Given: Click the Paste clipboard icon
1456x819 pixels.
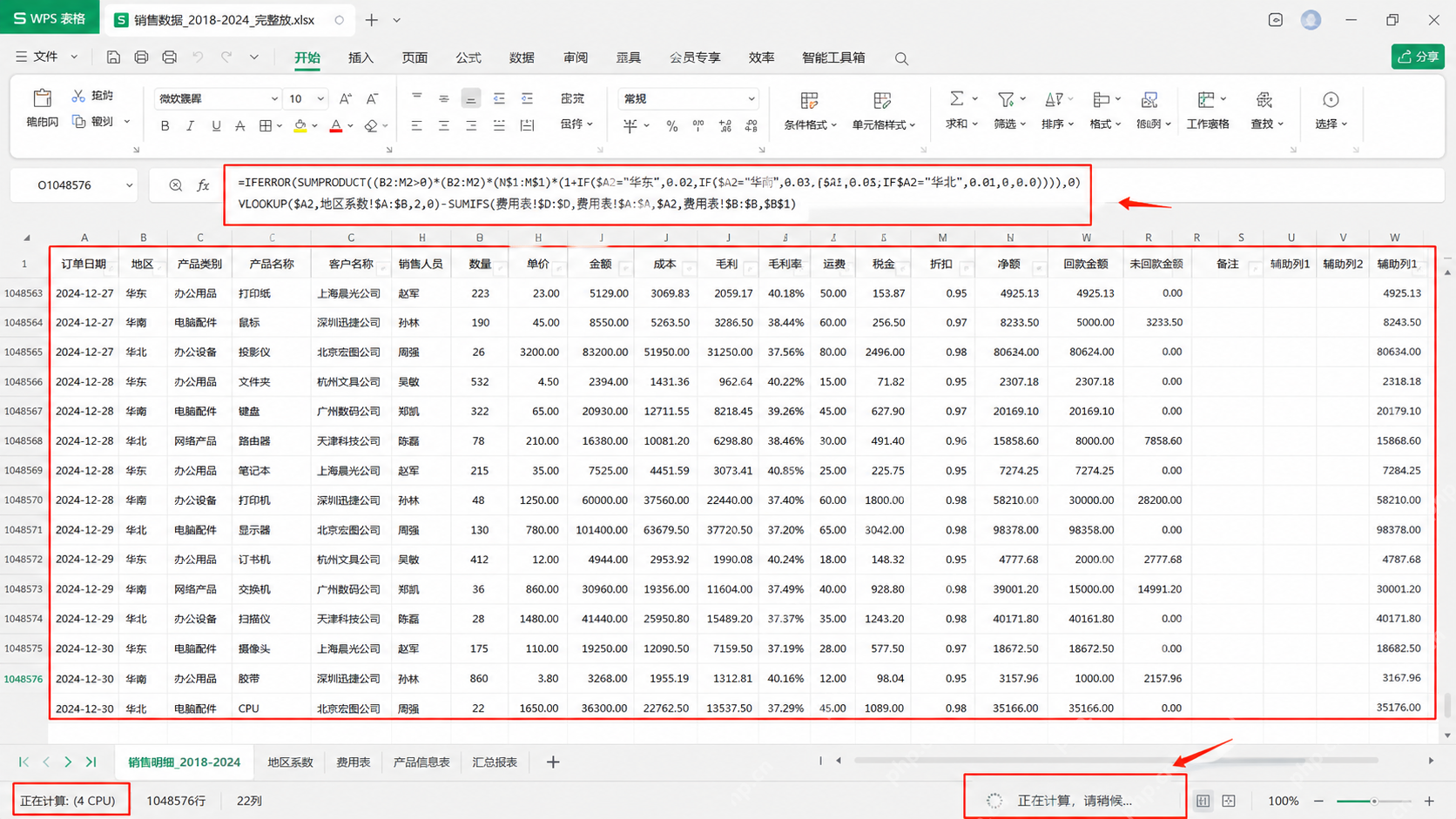Looking at the screenshot, I should (x=42, y=97).
